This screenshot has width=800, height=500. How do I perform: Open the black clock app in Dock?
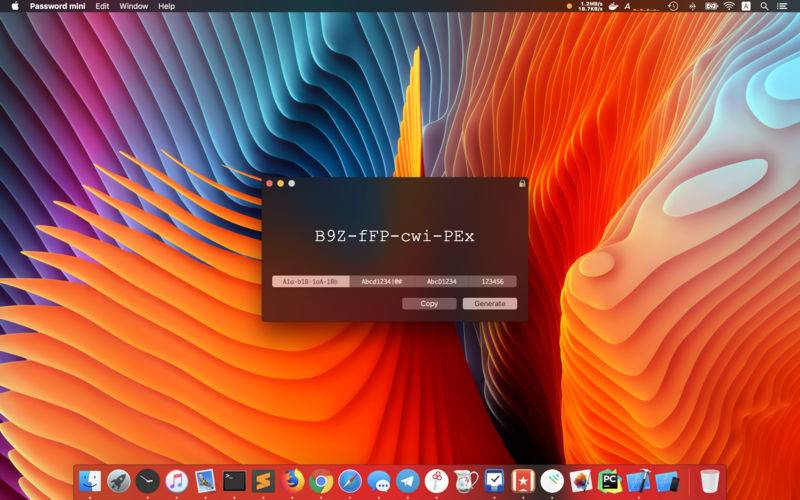[x=147, y=481]
